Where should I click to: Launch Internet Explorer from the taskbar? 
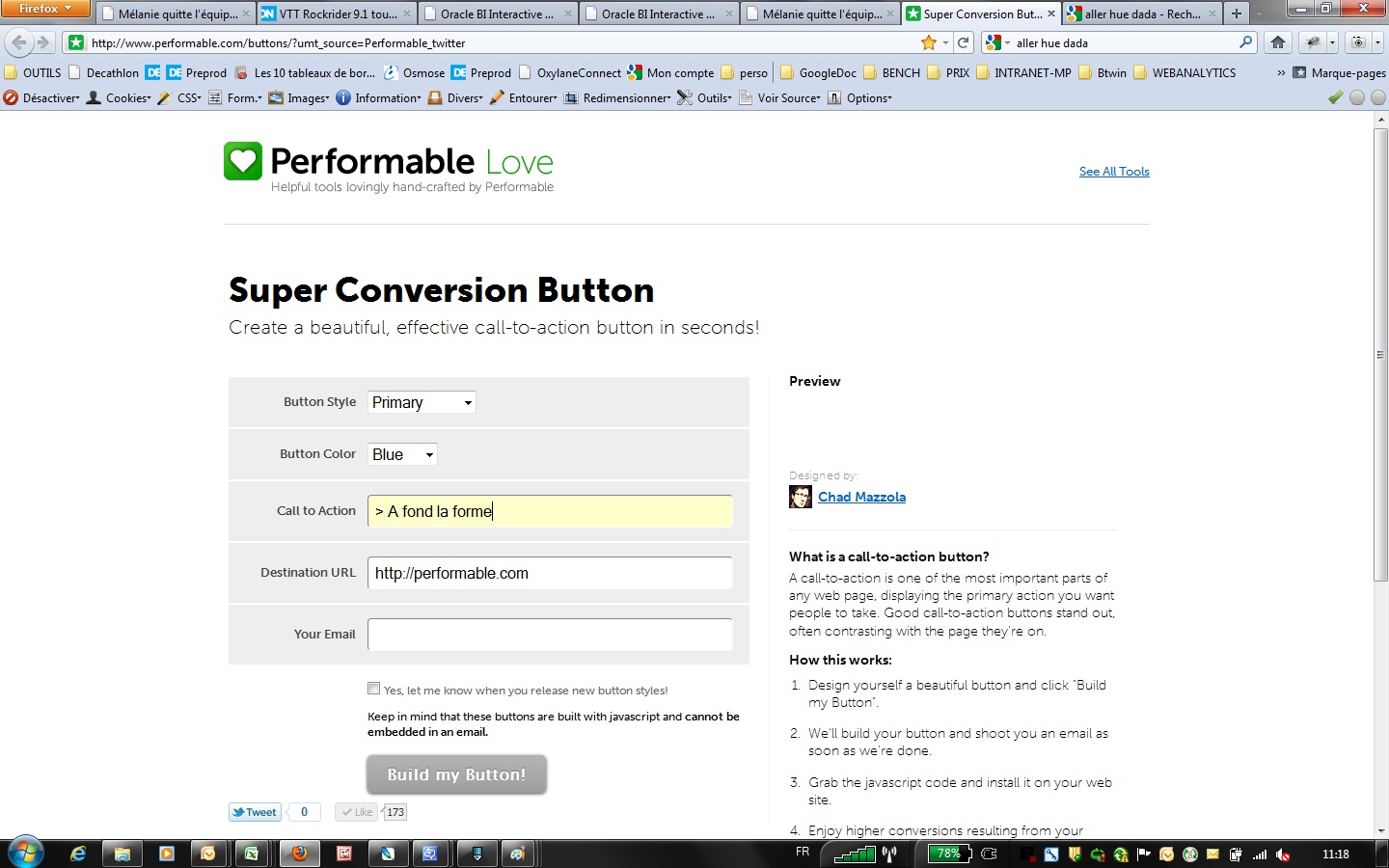(79, 854)
